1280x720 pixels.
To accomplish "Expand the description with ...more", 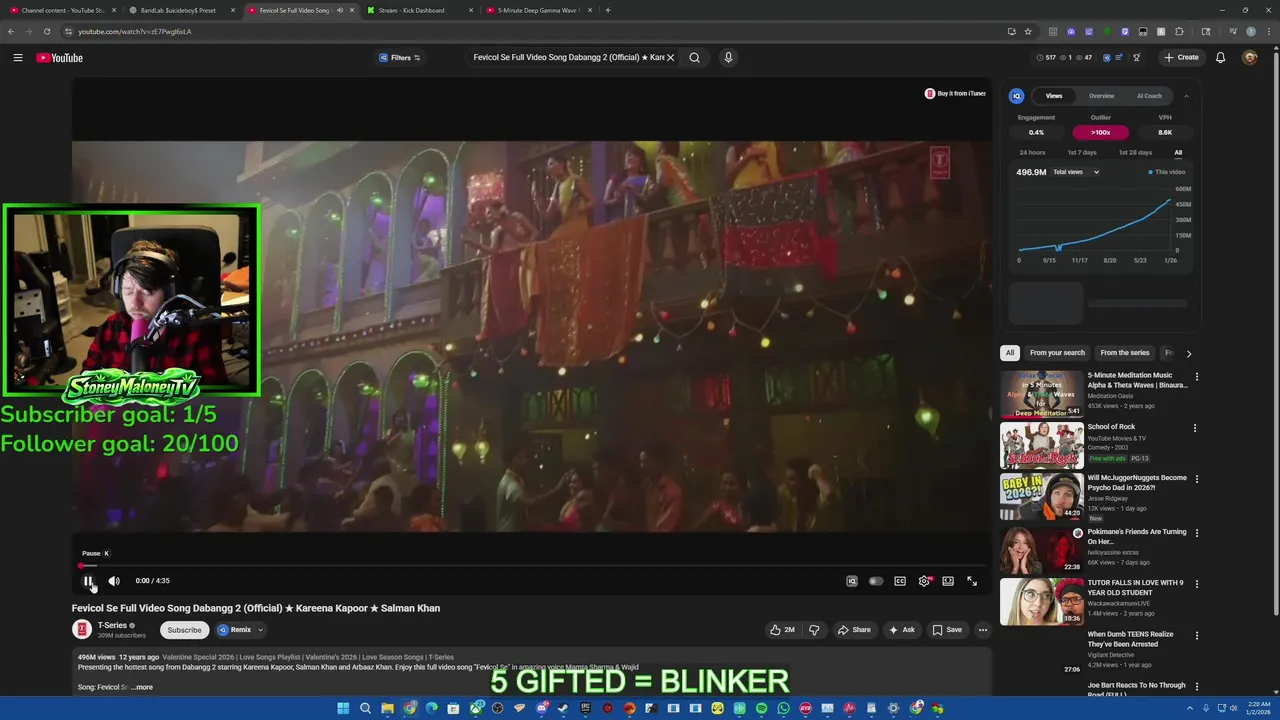I will tap(141, 687).
